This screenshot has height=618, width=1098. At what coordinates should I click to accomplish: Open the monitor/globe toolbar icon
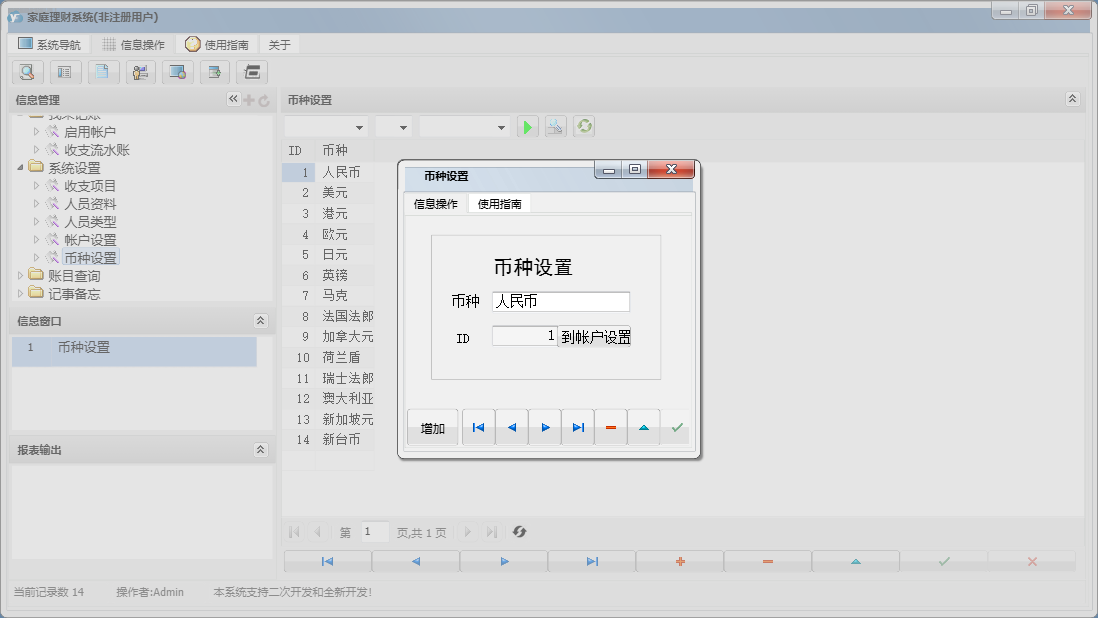pos(178,72)
